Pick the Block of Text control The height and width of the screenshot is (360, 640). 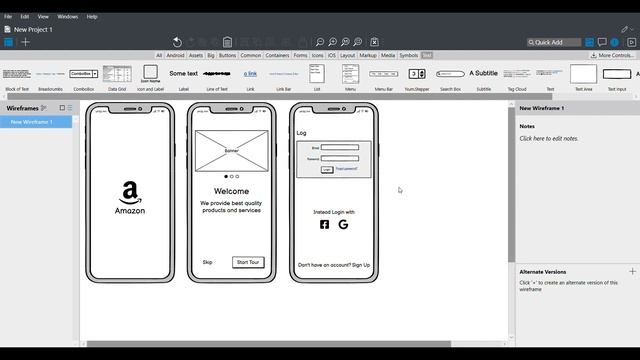(17, 77)
